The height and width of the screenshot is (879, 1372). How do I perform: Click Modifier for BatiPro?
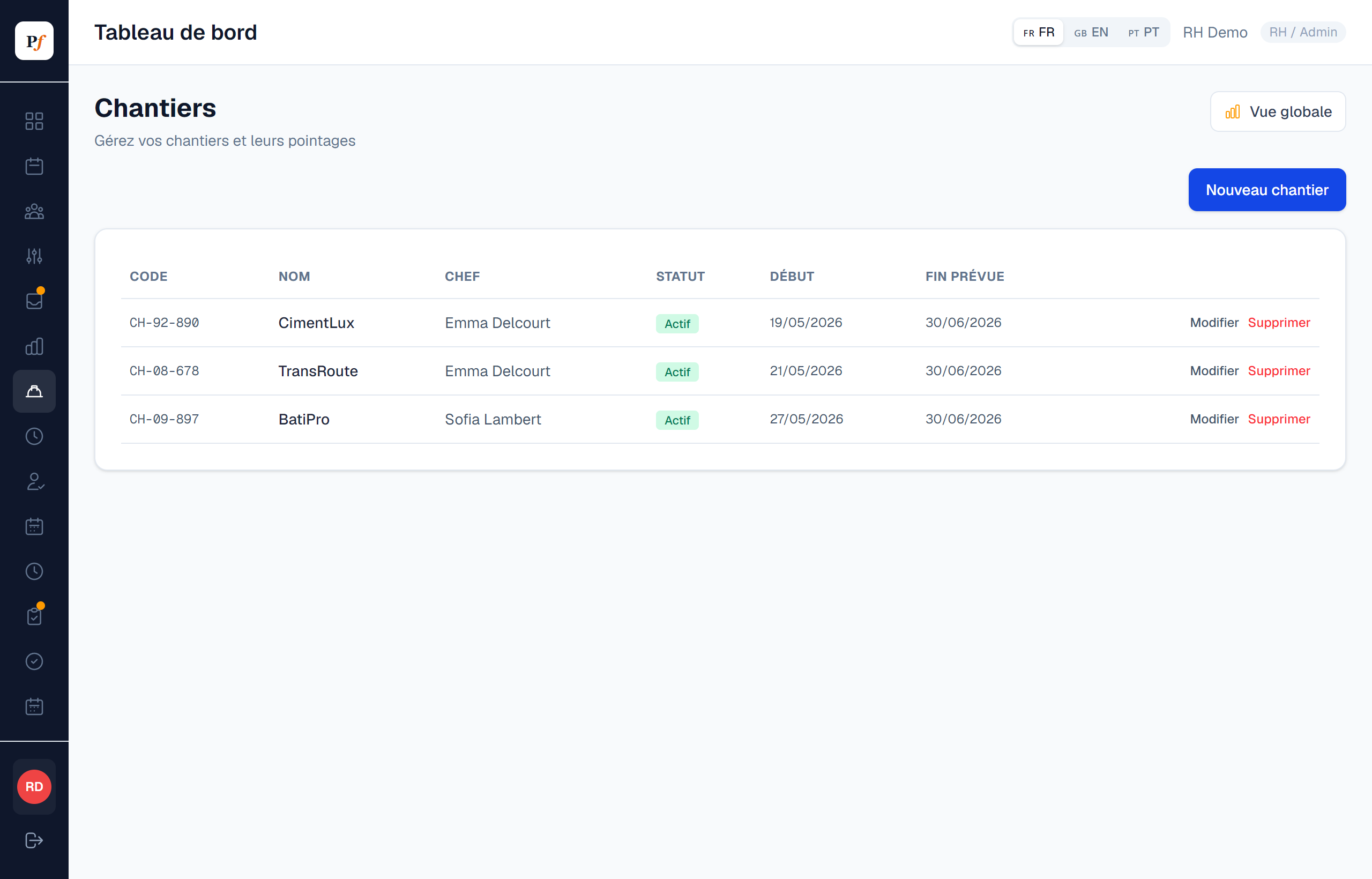tap(1214, 419)
